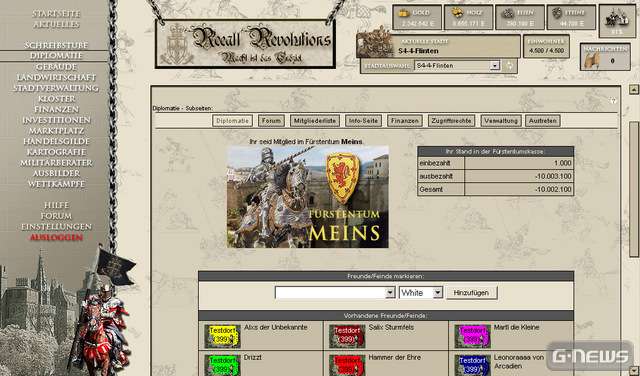This screenshot has height=376, width=640.
Task: Click the Einwohner population box
Action: coord(546,47)
